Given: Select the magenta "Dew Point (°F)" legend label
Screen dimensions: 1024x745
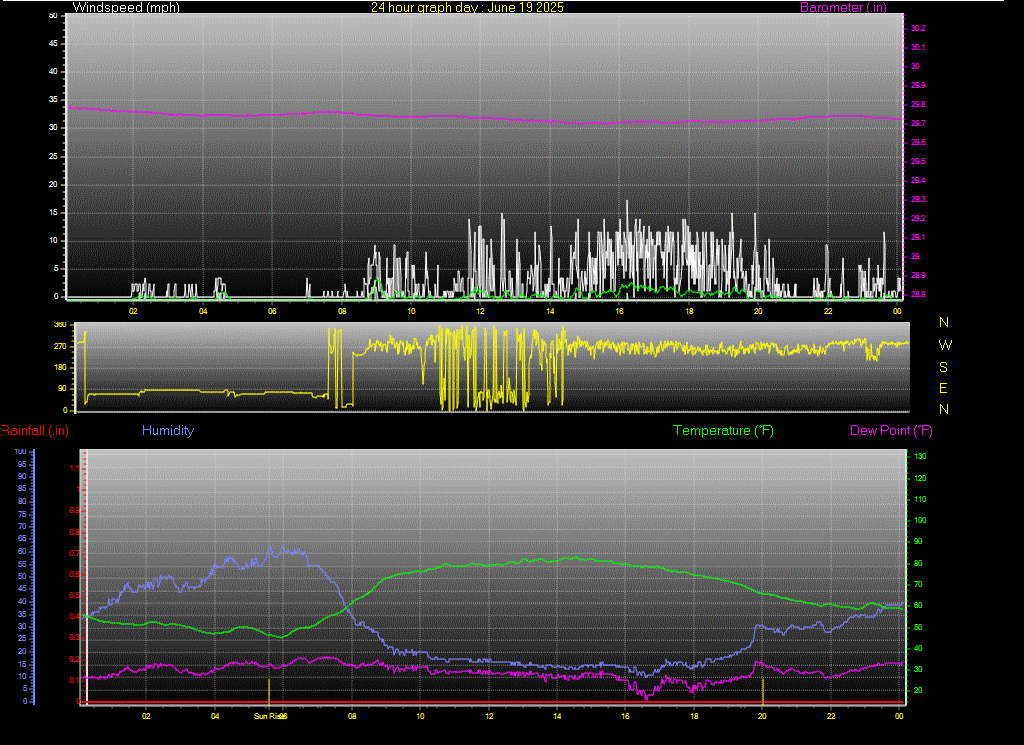Looking at the screenshot, I should pos(891,430).
